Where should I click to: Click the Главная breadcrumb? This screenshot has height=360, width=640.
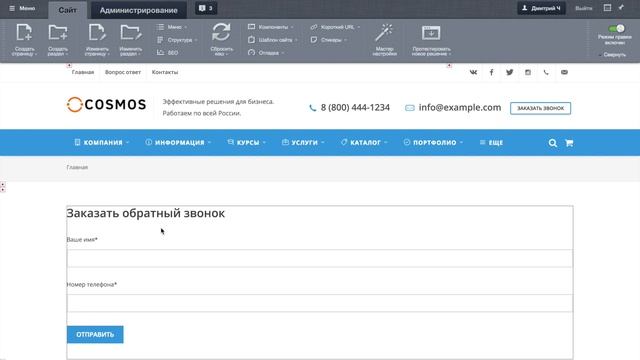click(77, 167)
